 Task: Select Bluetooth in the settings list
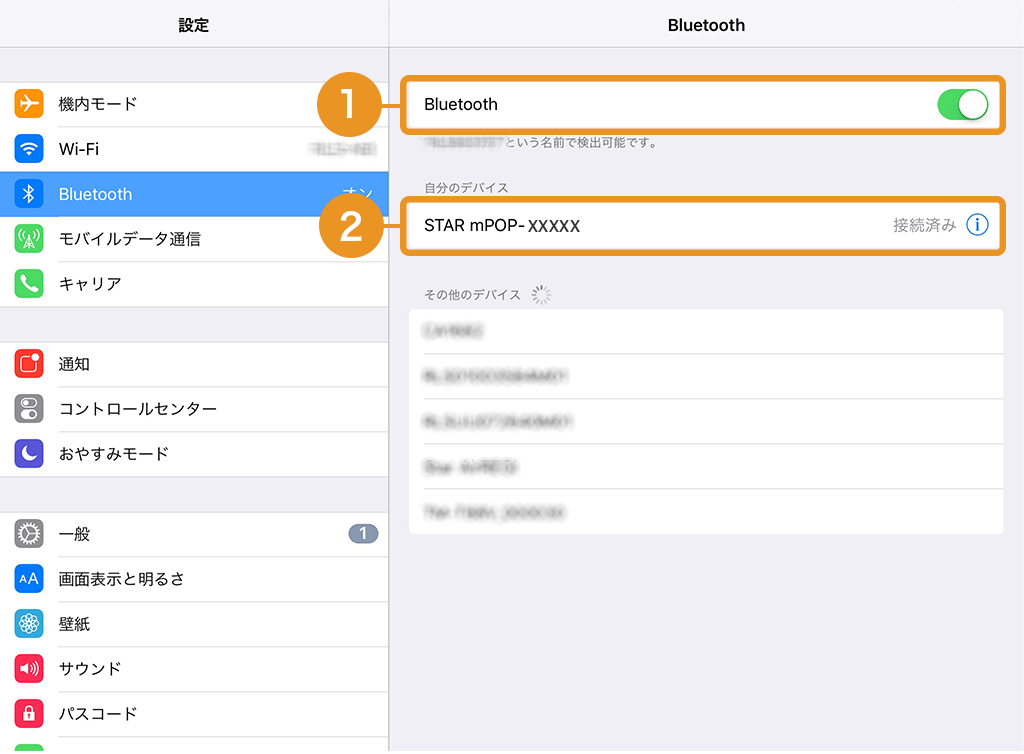pos(194,194)
